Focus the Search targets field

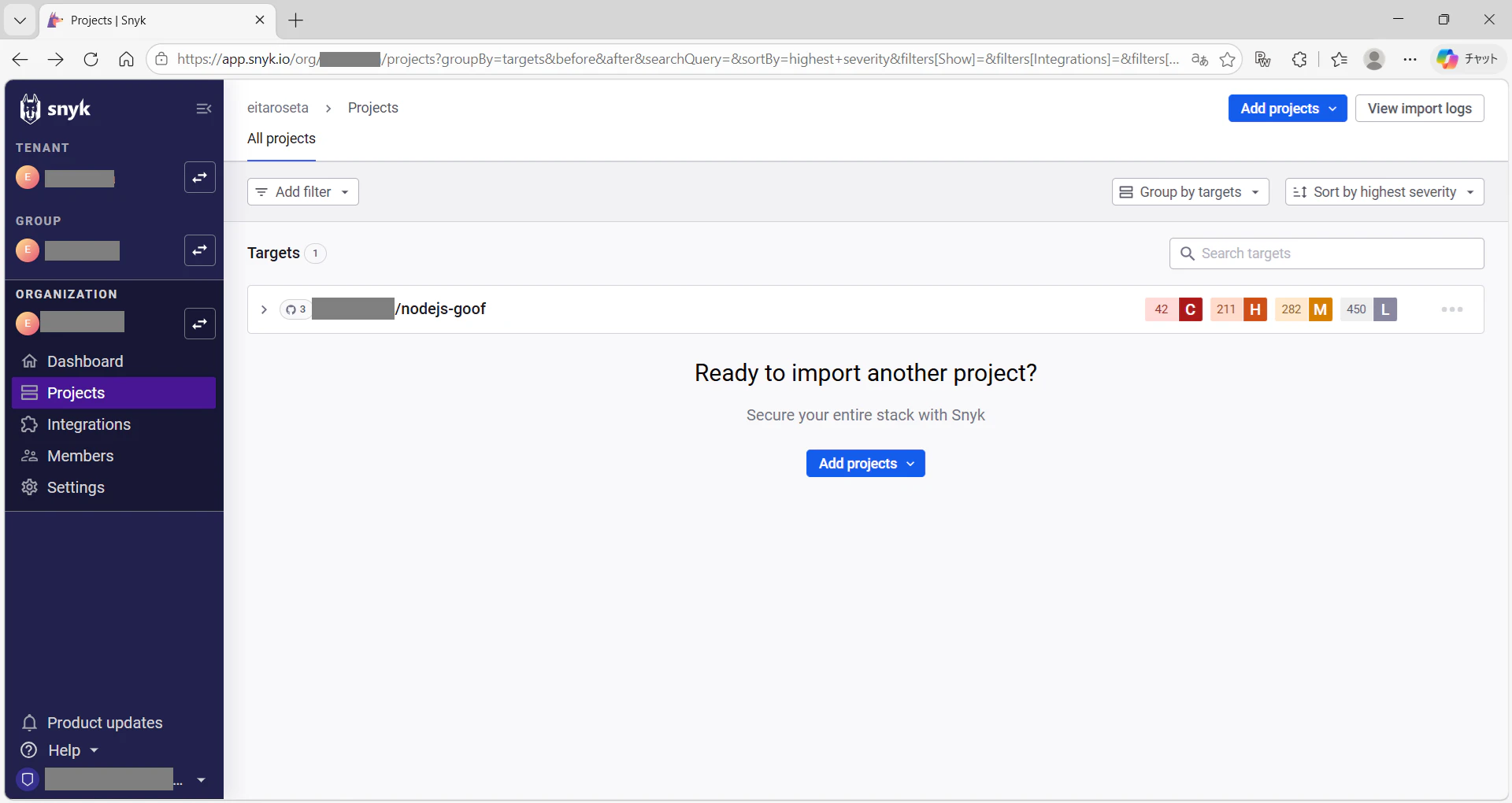(x=1327, y=253)
